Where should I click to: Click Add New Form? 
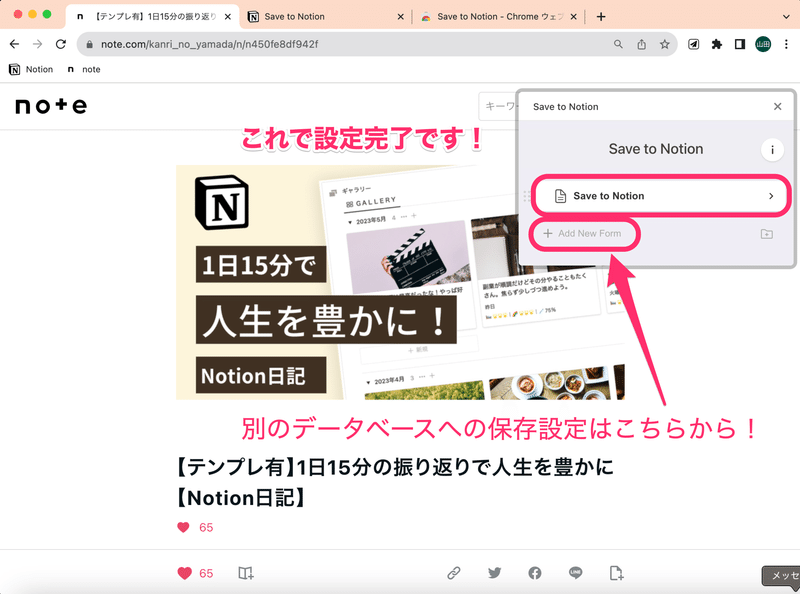583,234
